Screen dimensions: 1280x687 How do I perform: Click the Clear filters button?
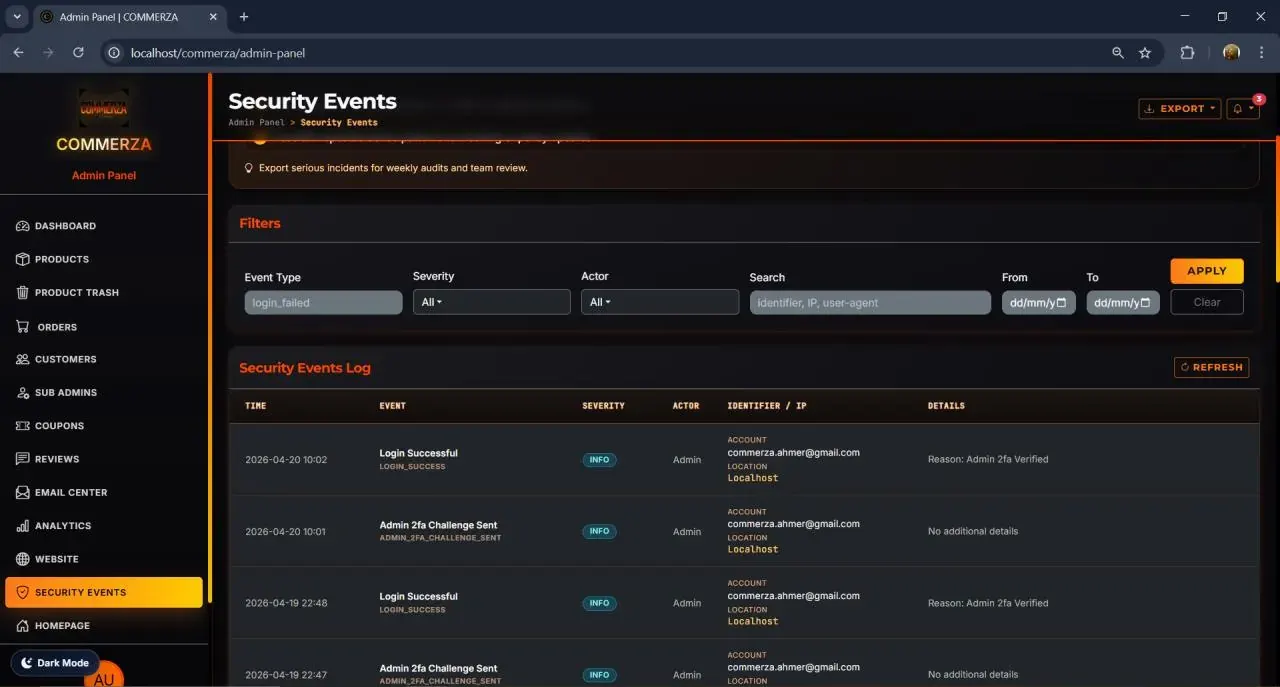point(1207,302)
